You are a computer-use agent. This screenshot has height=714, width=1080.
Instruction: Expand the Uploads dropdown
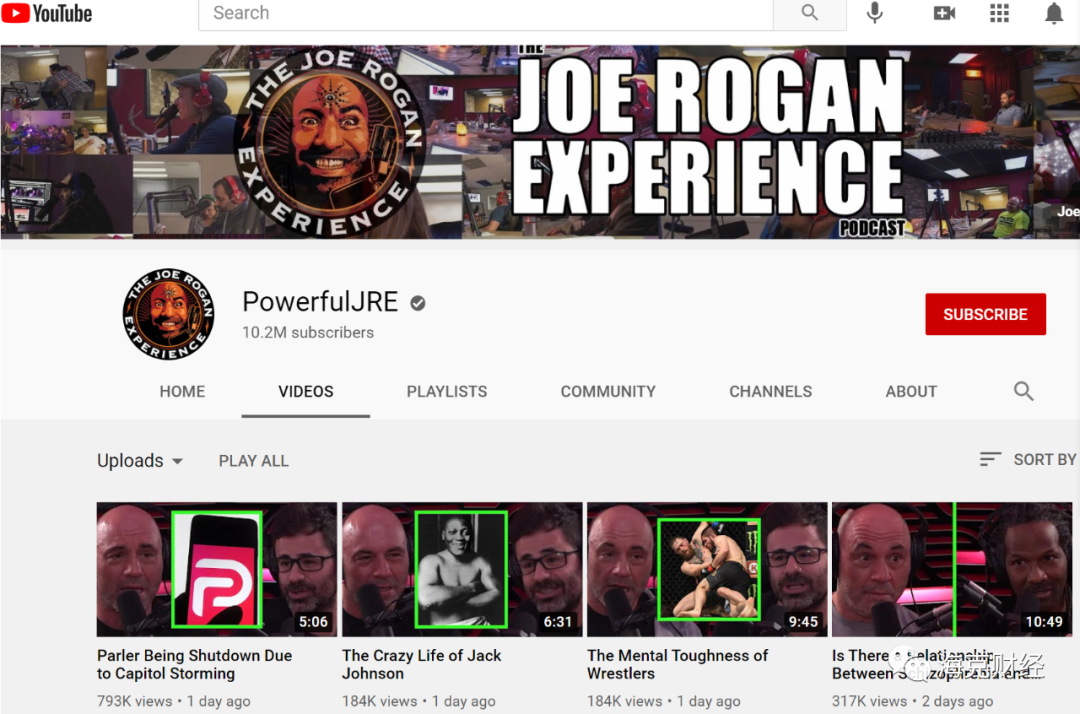140,461
